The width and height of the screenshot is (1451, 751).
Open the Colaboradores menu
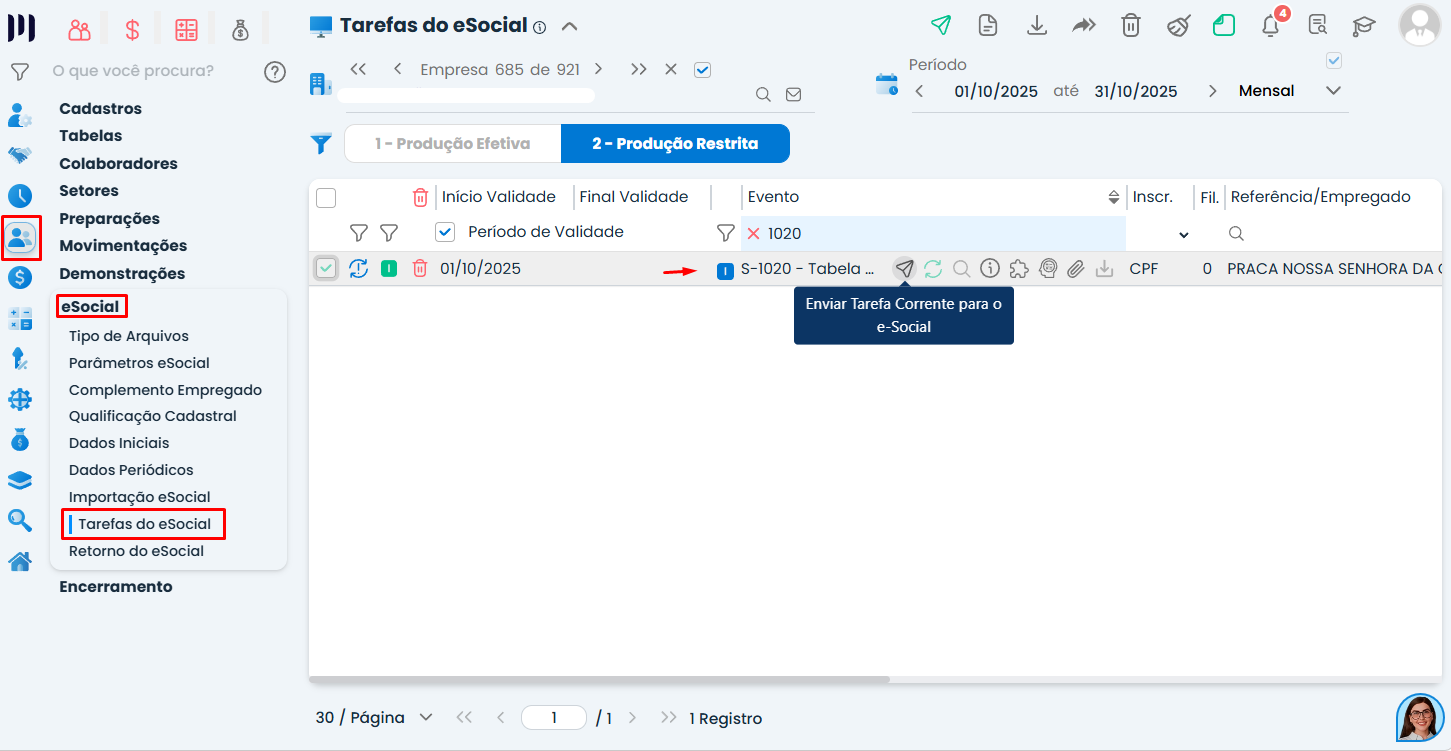point(118,164)
